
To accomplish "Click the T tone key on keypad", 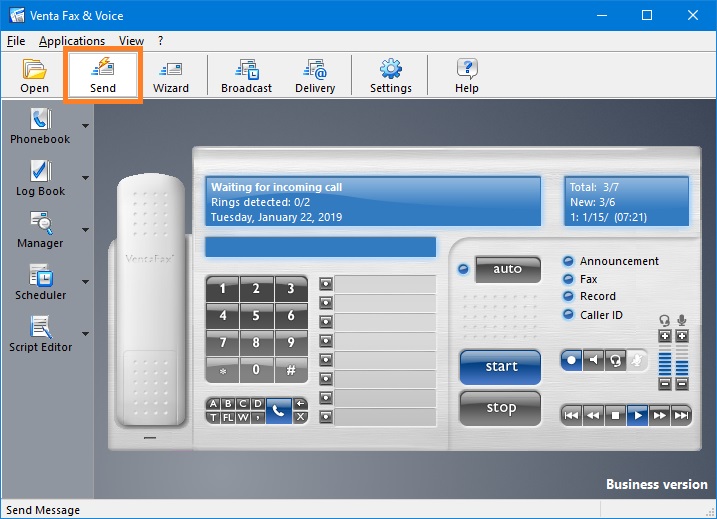I will [213, 417].
